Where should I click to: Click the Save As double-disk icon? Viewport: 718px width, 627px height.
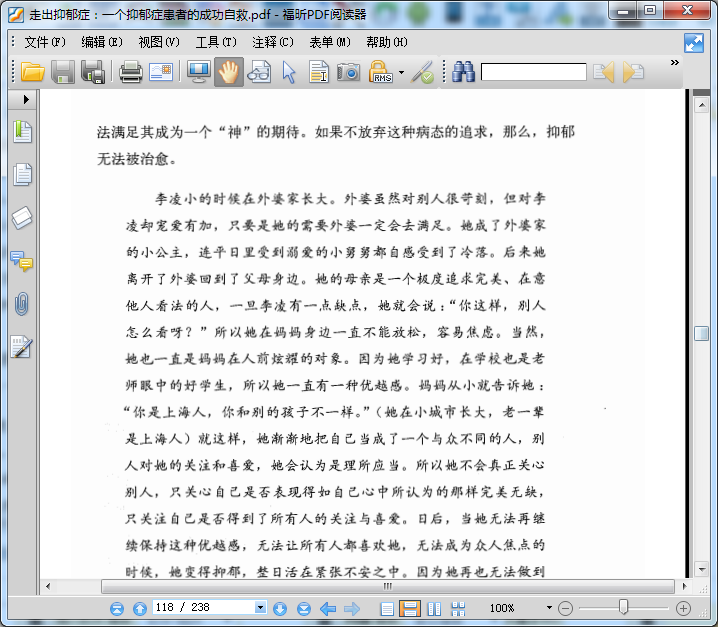tap(93, 72)
